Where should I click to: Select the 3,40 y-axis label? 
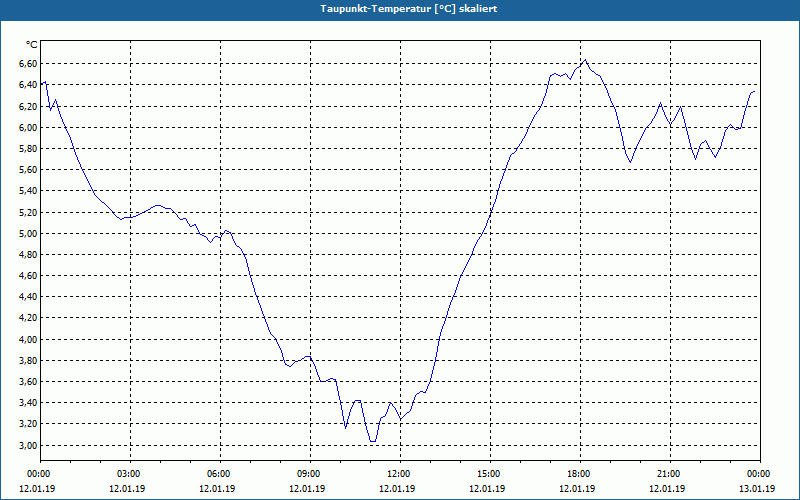pos(28,403)
